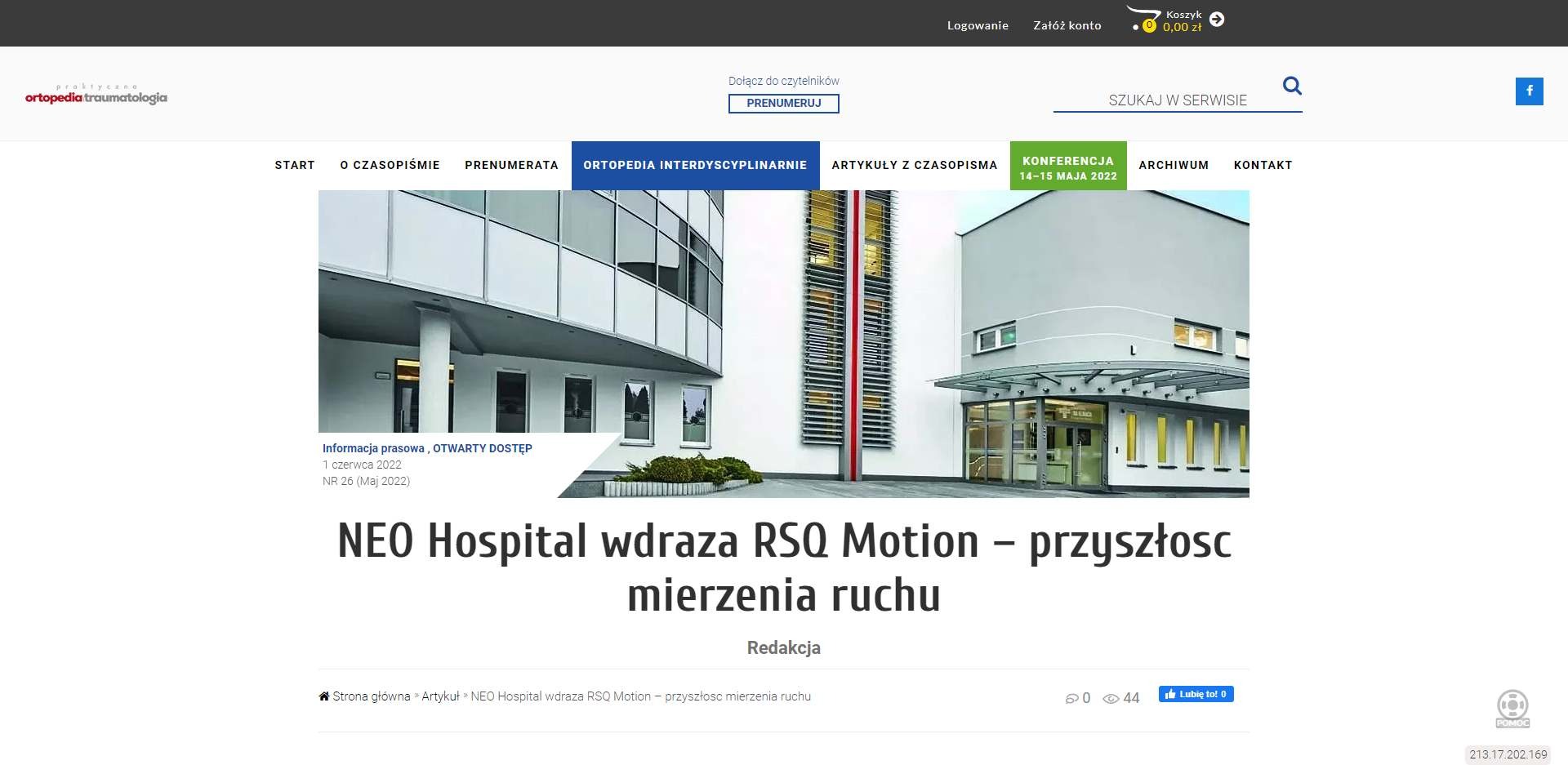Image resolution: width=1568 pixels, height=765 pixels.
Task: Click the Artykuł breadcrumb link
Action: tap(440, 696)
